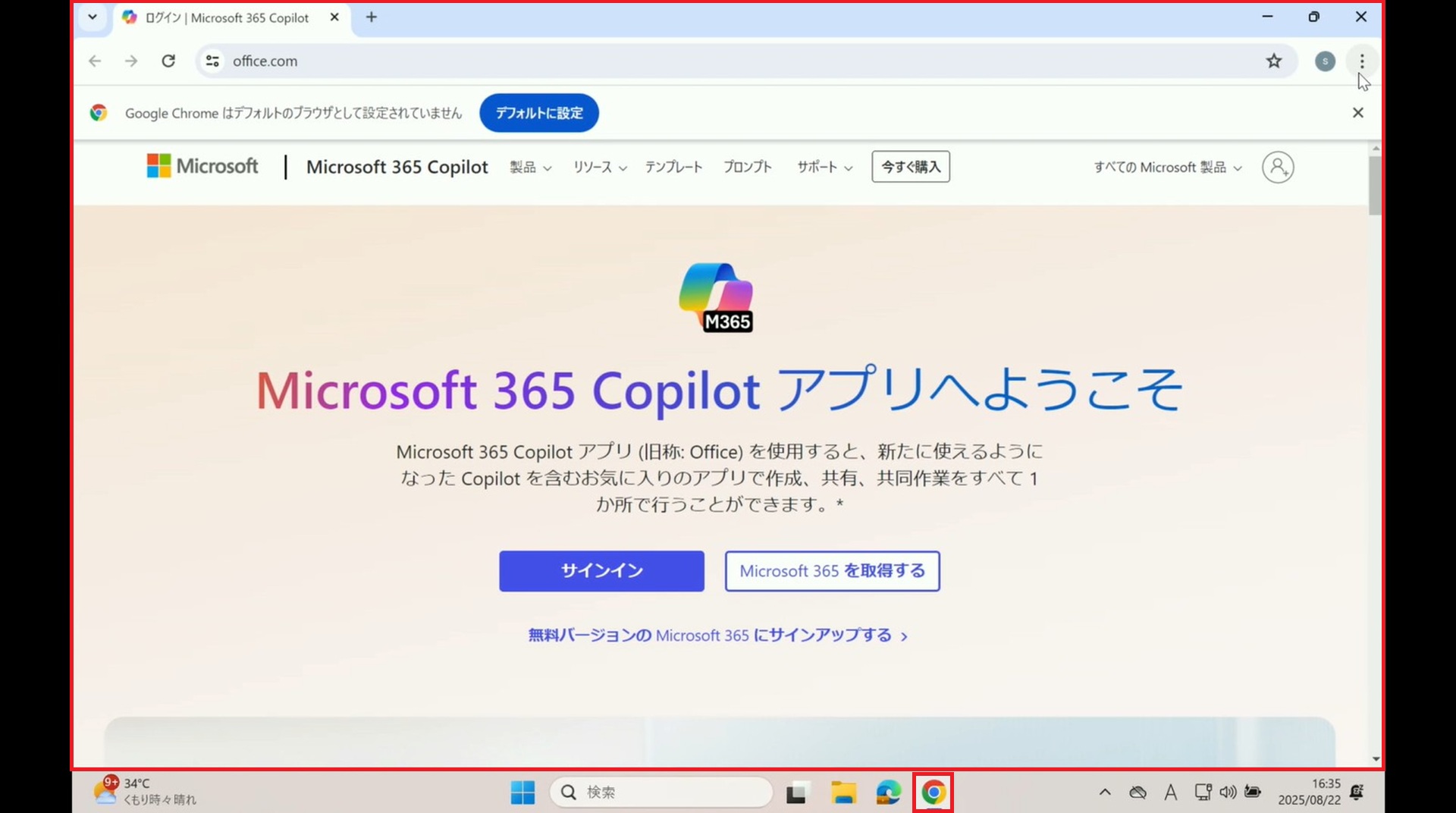This screenshot has height=813, width=1456.
Task: Open the プロンプト menu item
Action: pyautogui.click(x=747, y=167)
